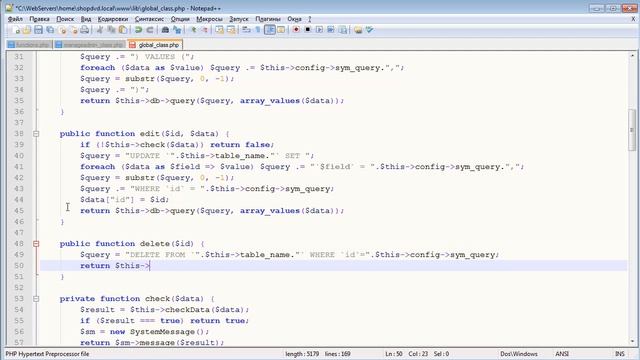This screenshot has width=640, height=360.
Task: Run macro multiple times icon
Action: (331, 30)
